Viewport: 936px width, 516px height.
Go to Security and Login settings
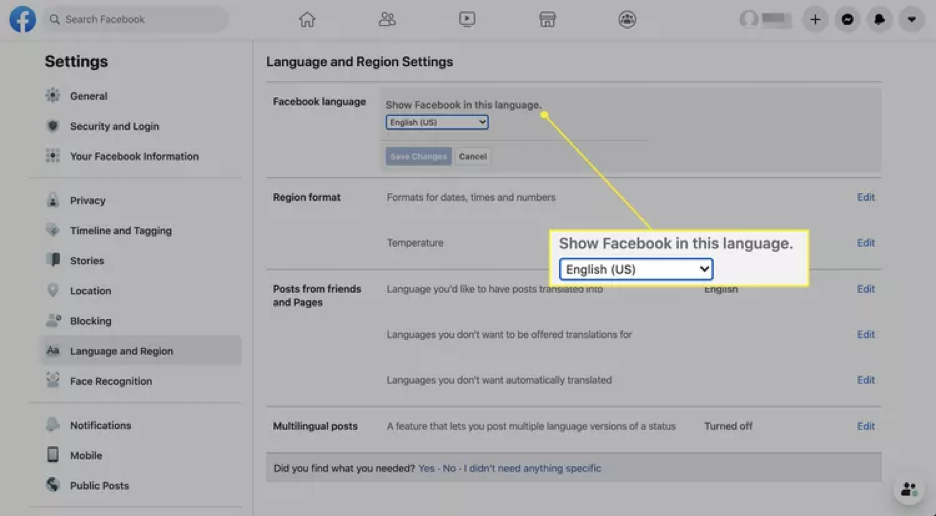(114, 127)
